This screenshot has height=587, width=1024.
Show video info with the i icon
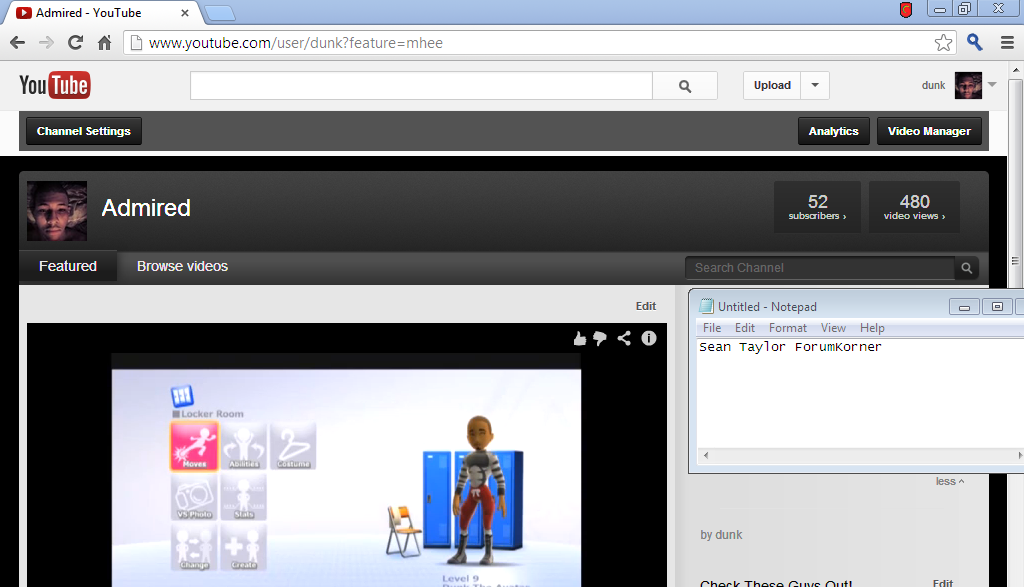coord(648,338)
